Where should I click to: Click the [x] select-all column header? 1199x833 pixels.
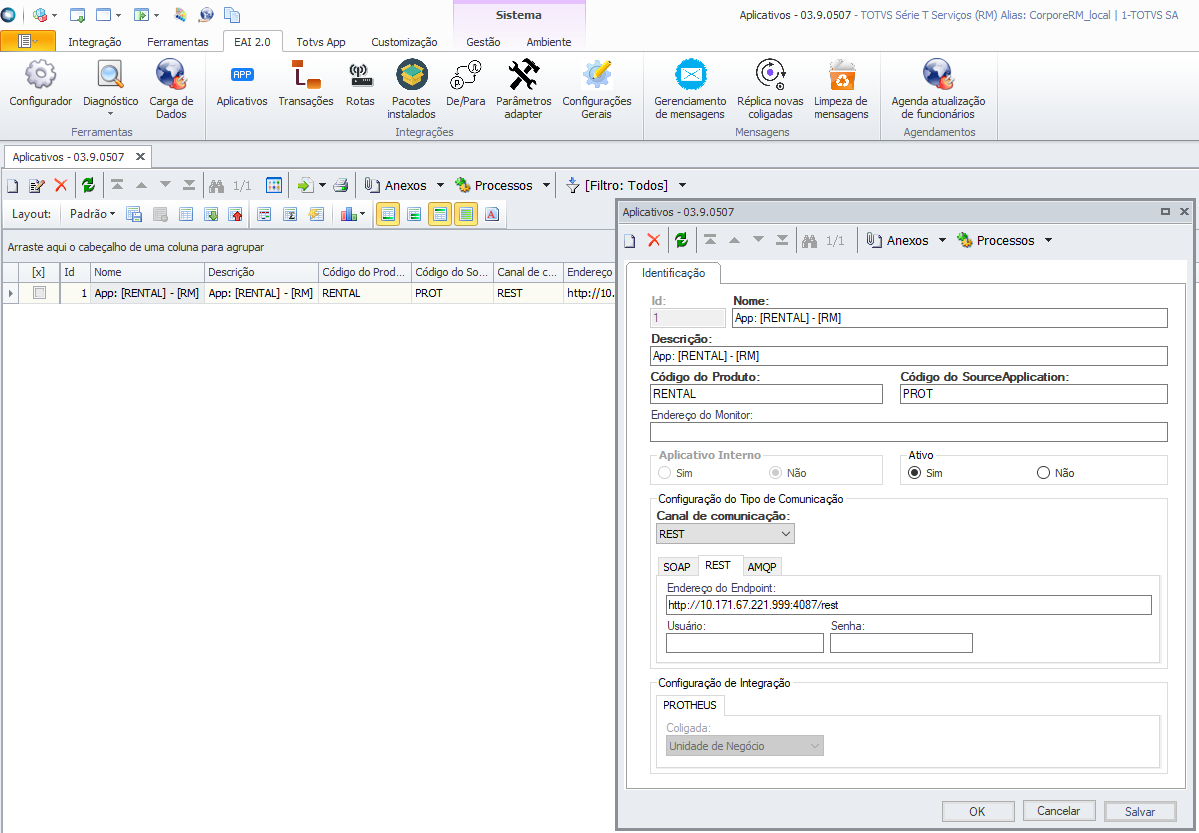coord(38,272)
